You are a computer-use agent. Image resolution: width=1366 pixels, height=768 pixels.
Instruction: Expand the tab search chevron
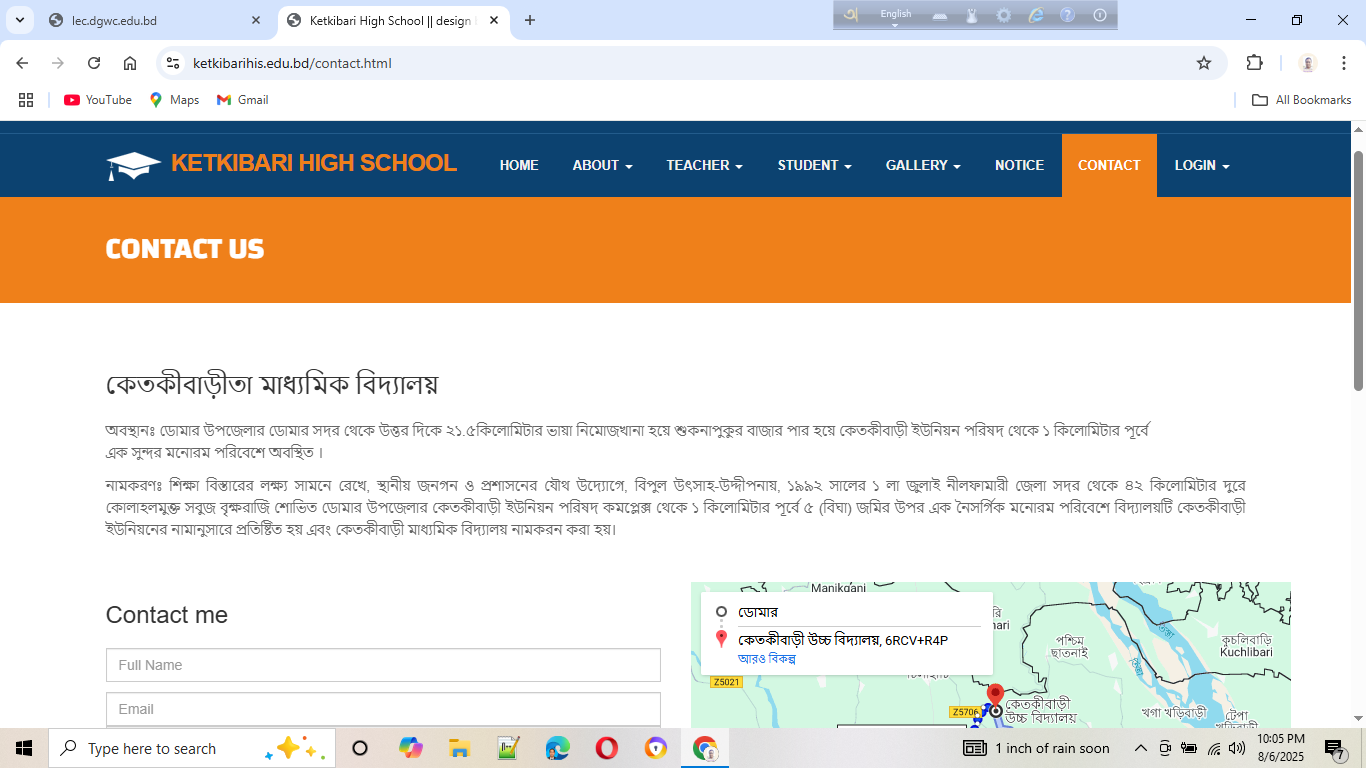click(19, 20)
